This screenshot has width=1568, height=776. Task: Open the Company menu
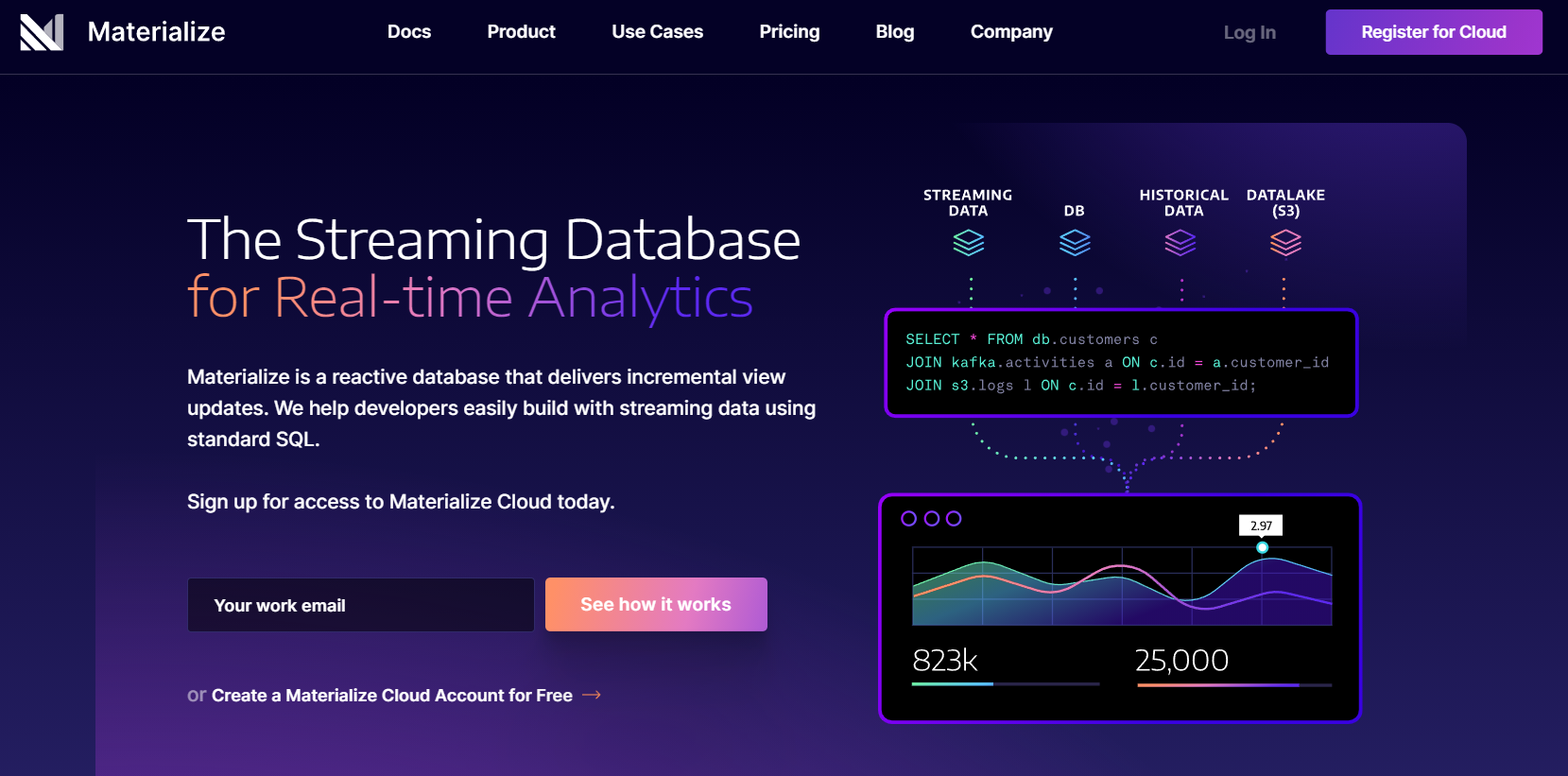[x=1011, y=32]
